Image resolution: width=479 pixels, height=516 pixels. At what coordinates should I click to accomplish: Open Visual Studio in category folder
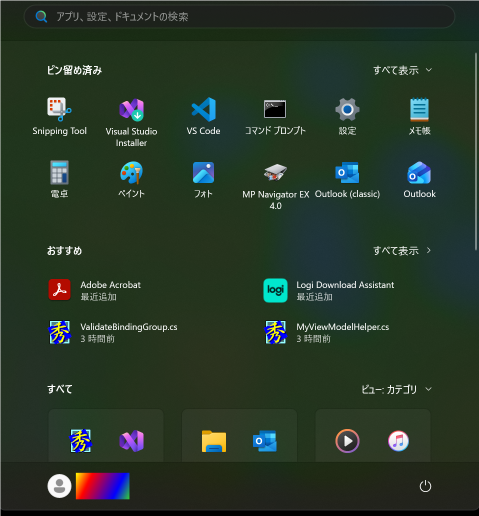pyautogui.click(x=132, y=441)
